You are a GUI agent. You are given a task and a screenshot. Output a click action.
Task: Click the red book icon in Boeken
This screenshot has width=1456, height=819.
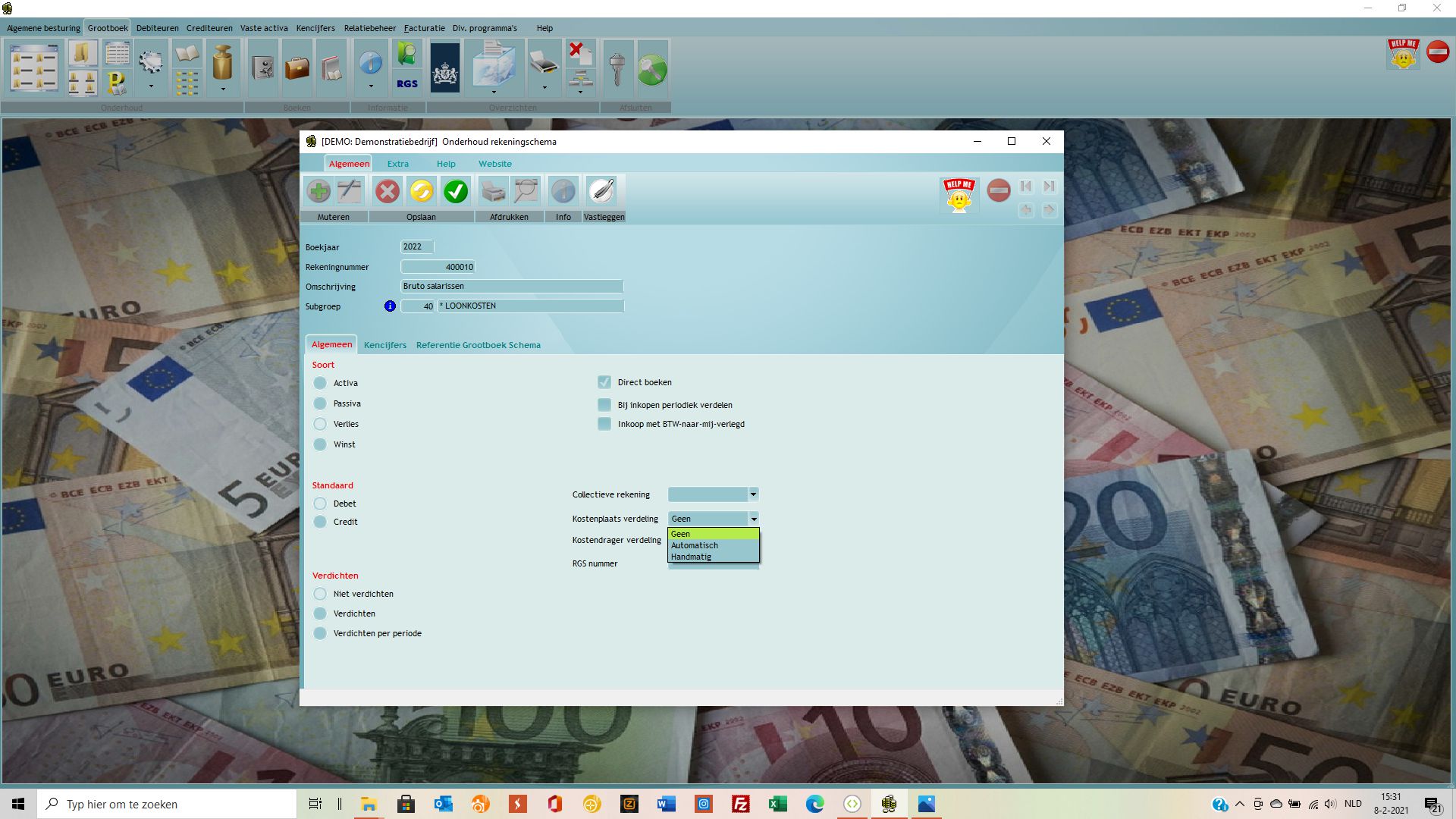point(331,68)
